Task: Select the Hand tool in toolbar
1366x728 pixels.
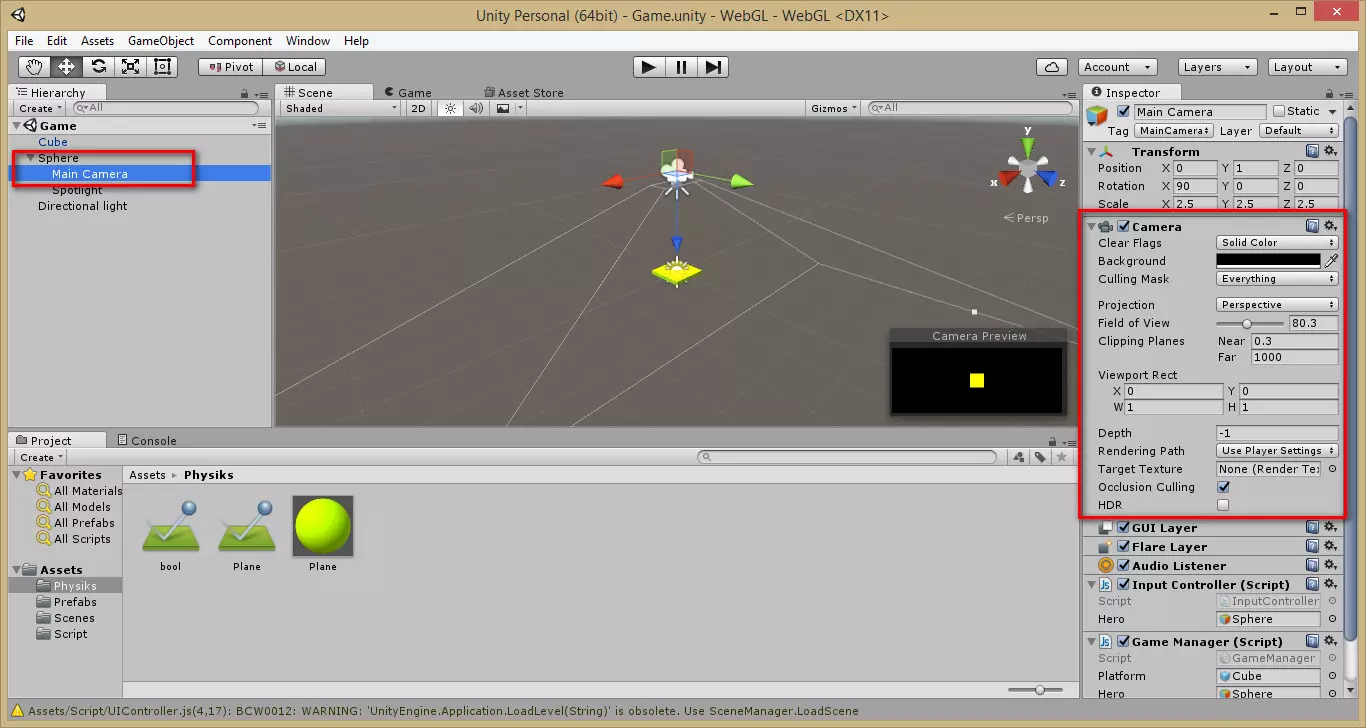Action: click(x=34, y=67)
